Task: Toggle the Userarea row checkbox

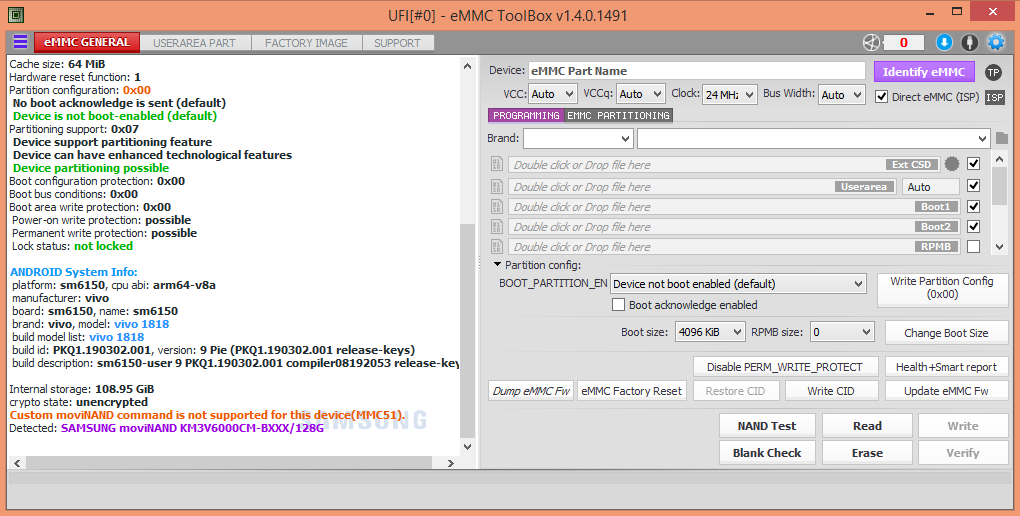Action: pyautogui.click(x=973, y=186)
